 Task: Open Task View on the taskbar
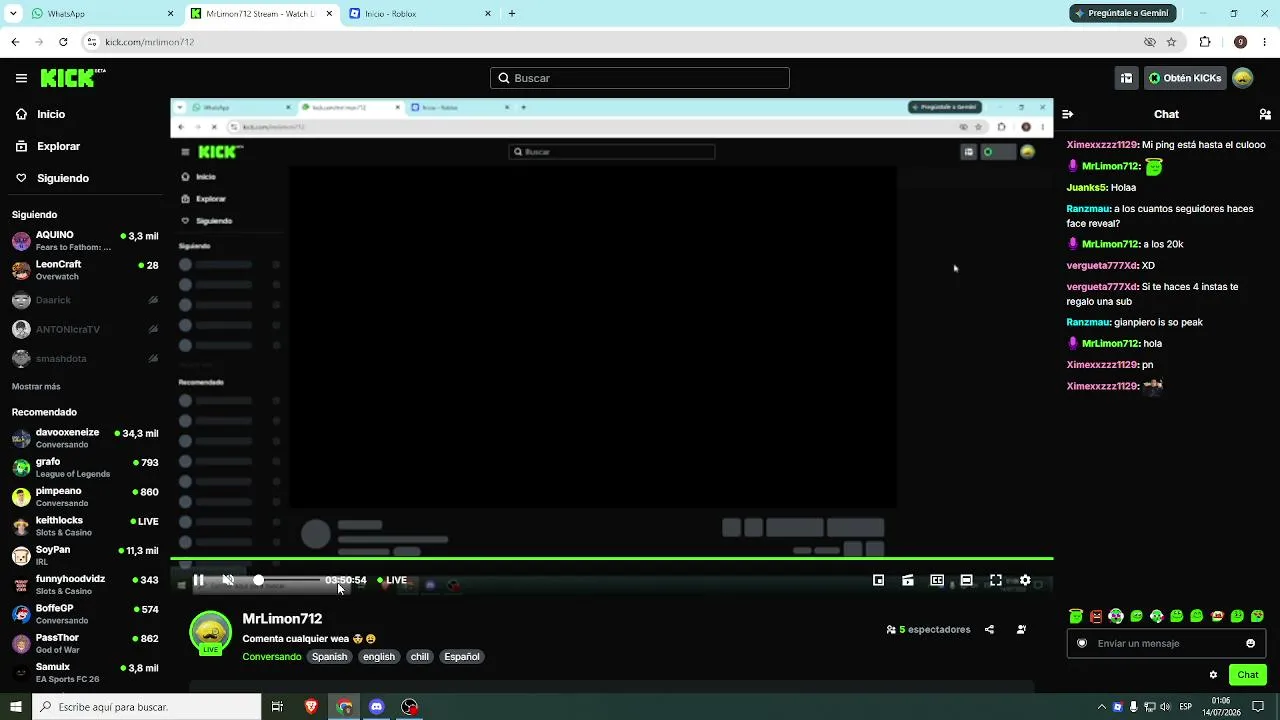click(277, 707)
